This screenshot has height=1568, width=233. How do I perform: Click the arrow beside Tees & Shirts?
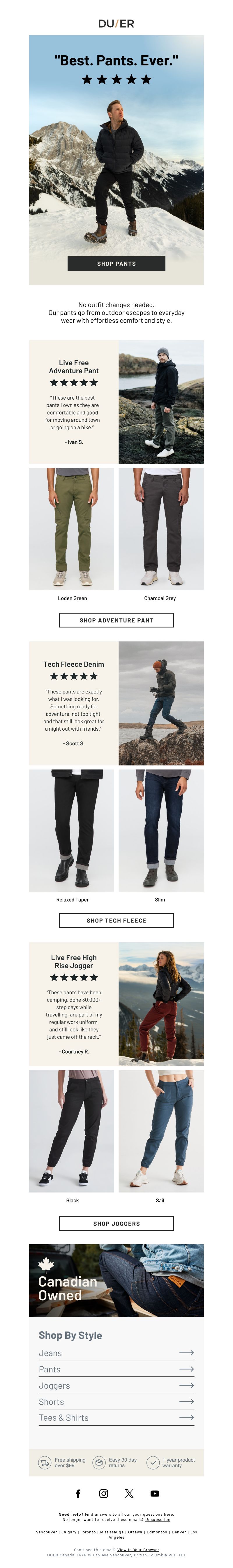(x=187, y=1417)
